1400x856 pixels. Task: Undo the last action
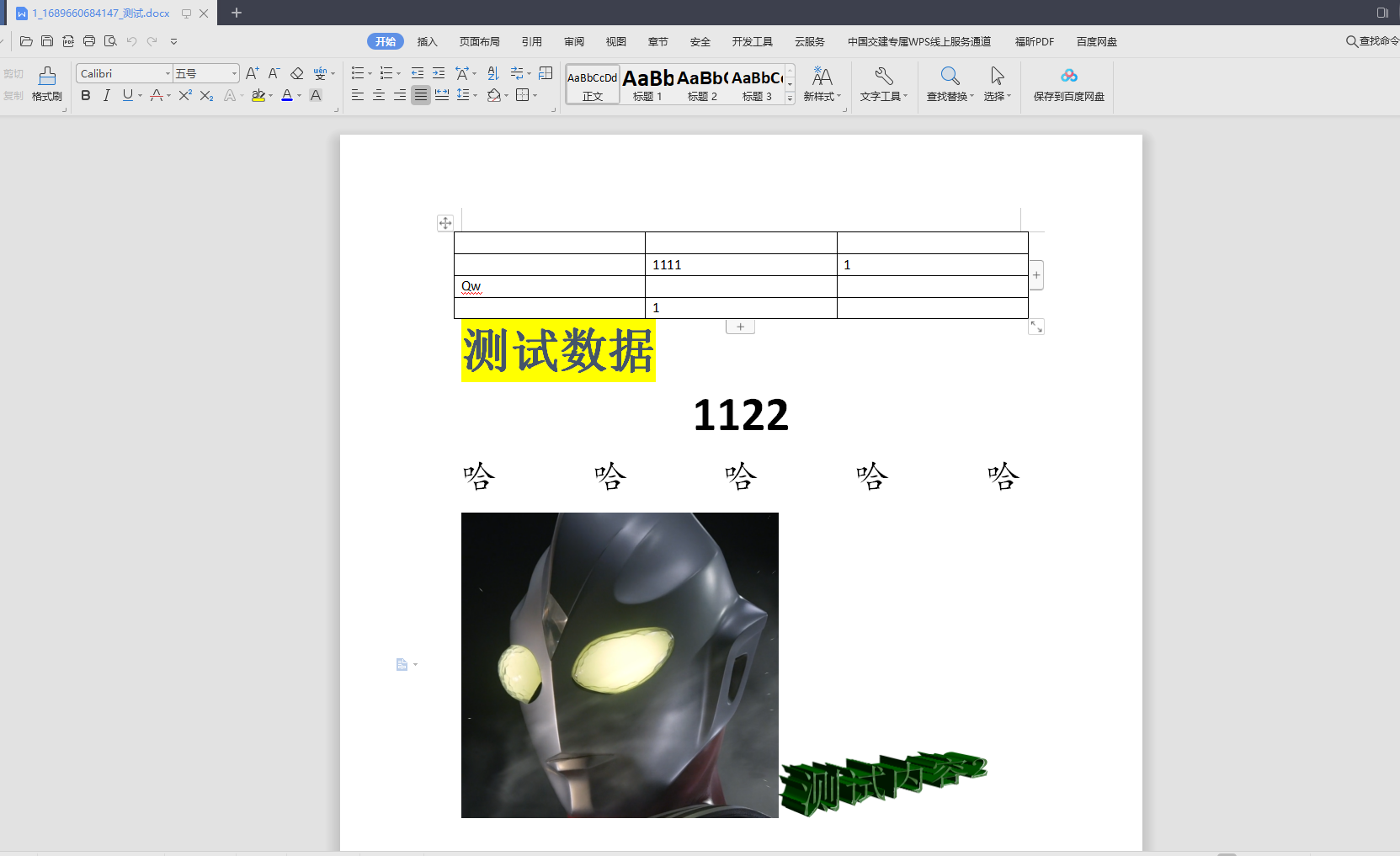(x=131, y=41)
